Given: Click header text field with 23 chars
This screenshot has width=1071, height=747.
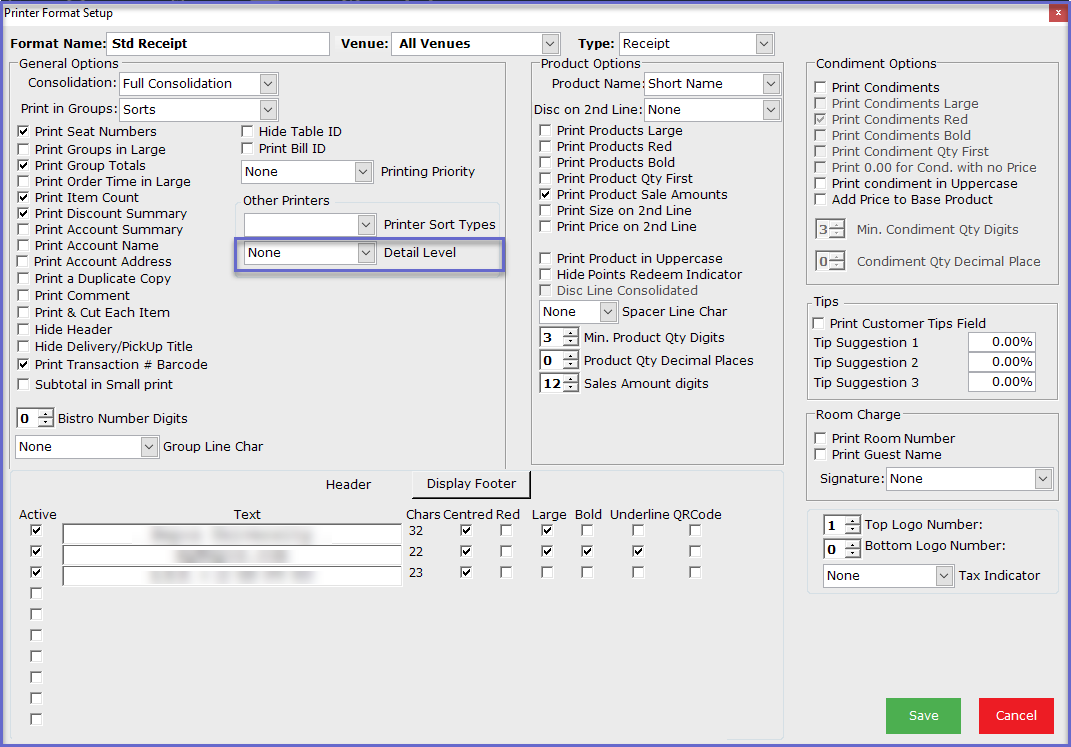Looking at the screenshot, I should point(232,576).
